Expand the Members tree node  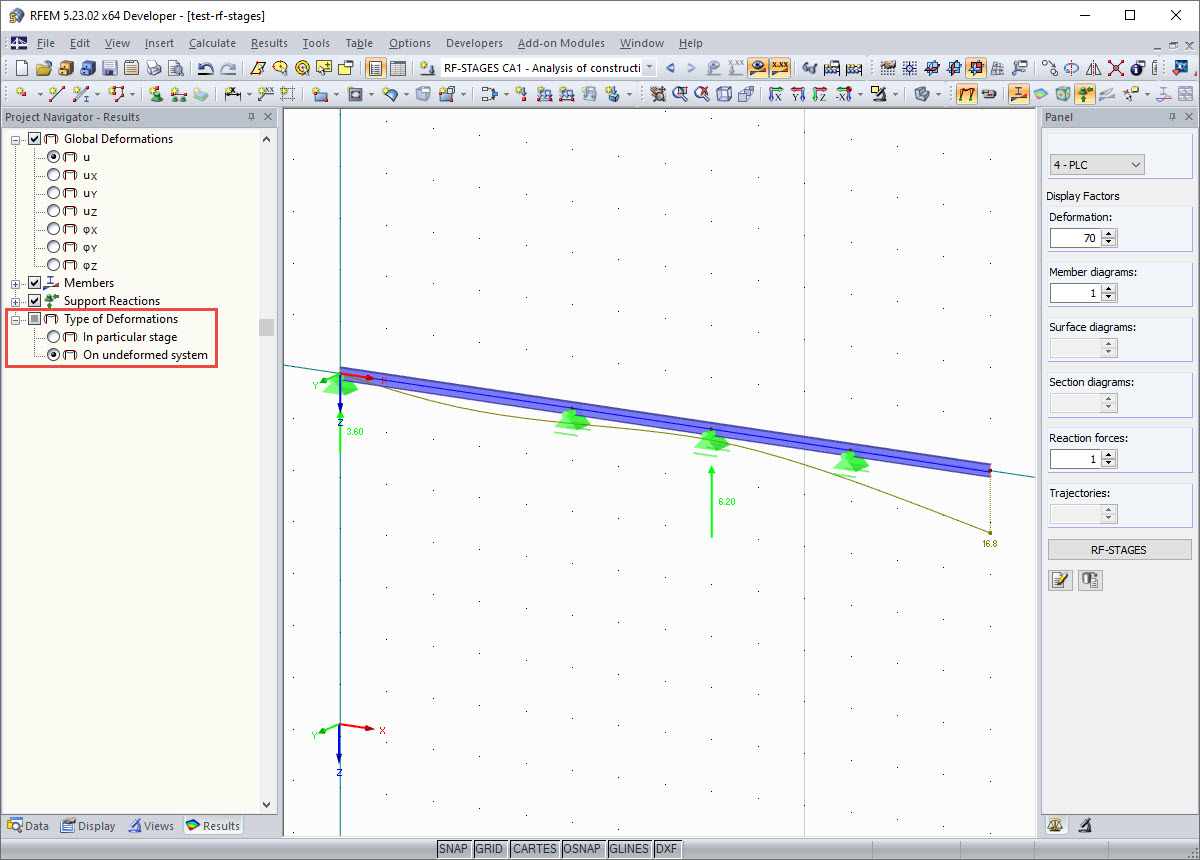(x=17, y=283)
